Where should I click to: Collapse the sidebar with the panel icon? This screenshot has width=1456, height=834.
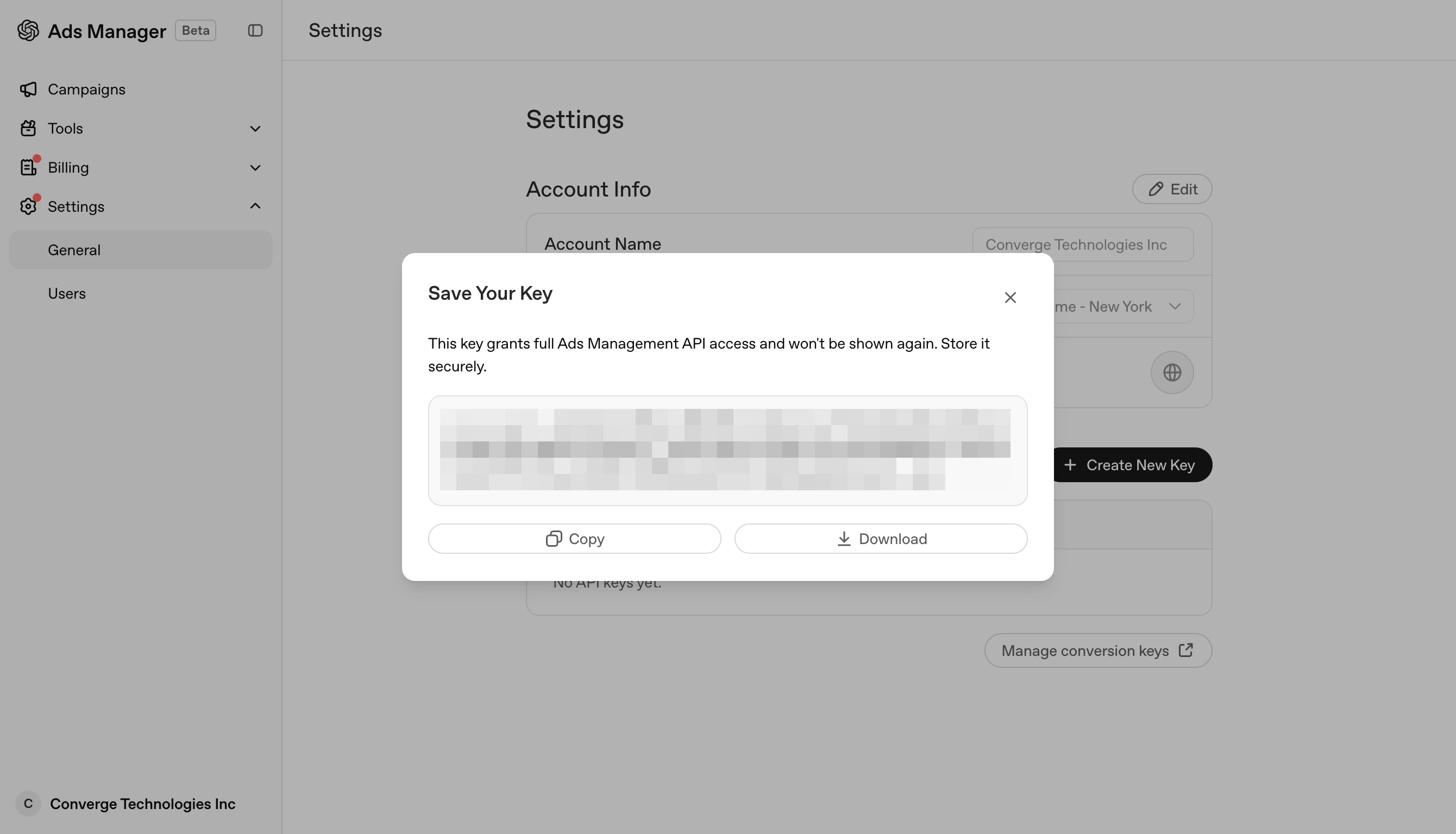click(x=255, y=30)
